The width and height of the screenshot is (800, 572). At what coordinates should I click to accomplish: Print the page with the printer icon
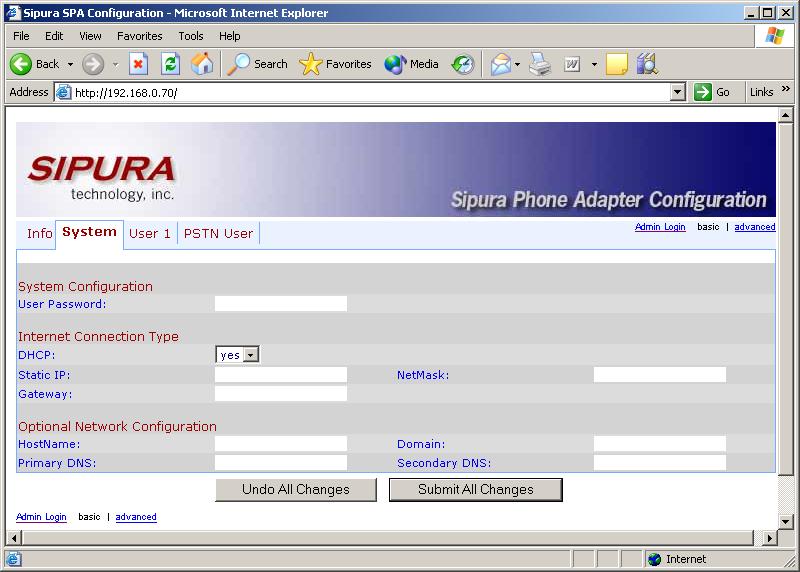coord(540,64)
